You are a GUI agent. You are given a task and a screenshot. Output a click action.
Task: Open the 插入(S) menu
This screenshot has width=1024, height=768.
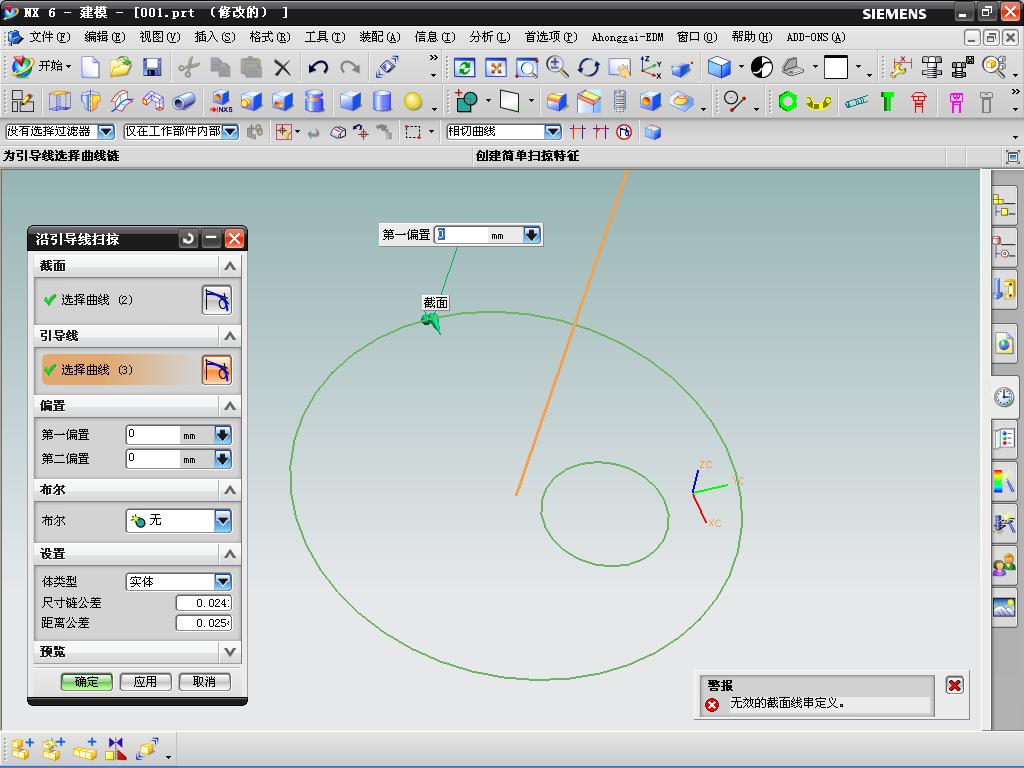click(x=214, y=37)
